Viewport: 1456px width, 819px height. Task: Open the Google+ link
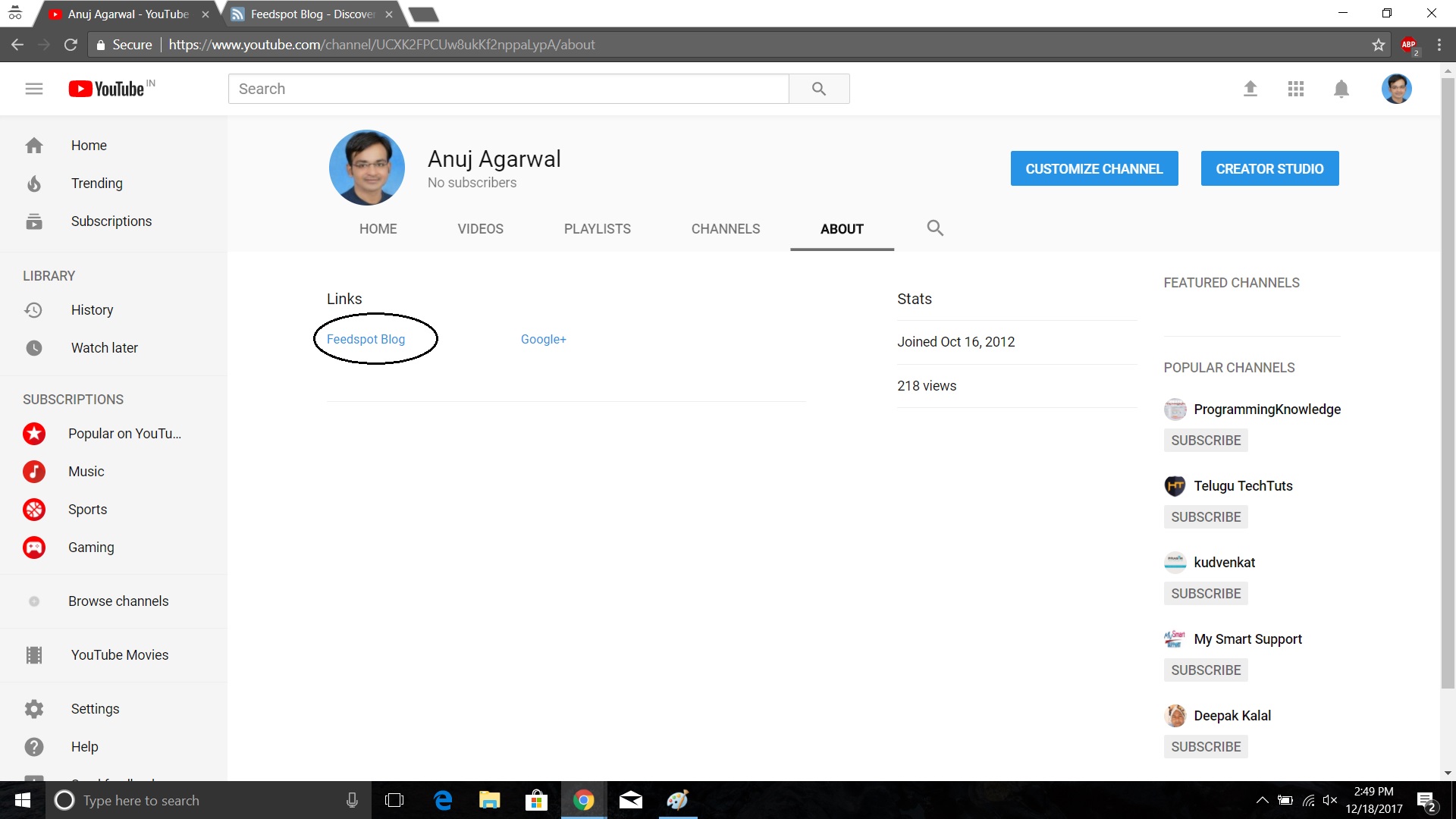[544, 339]
